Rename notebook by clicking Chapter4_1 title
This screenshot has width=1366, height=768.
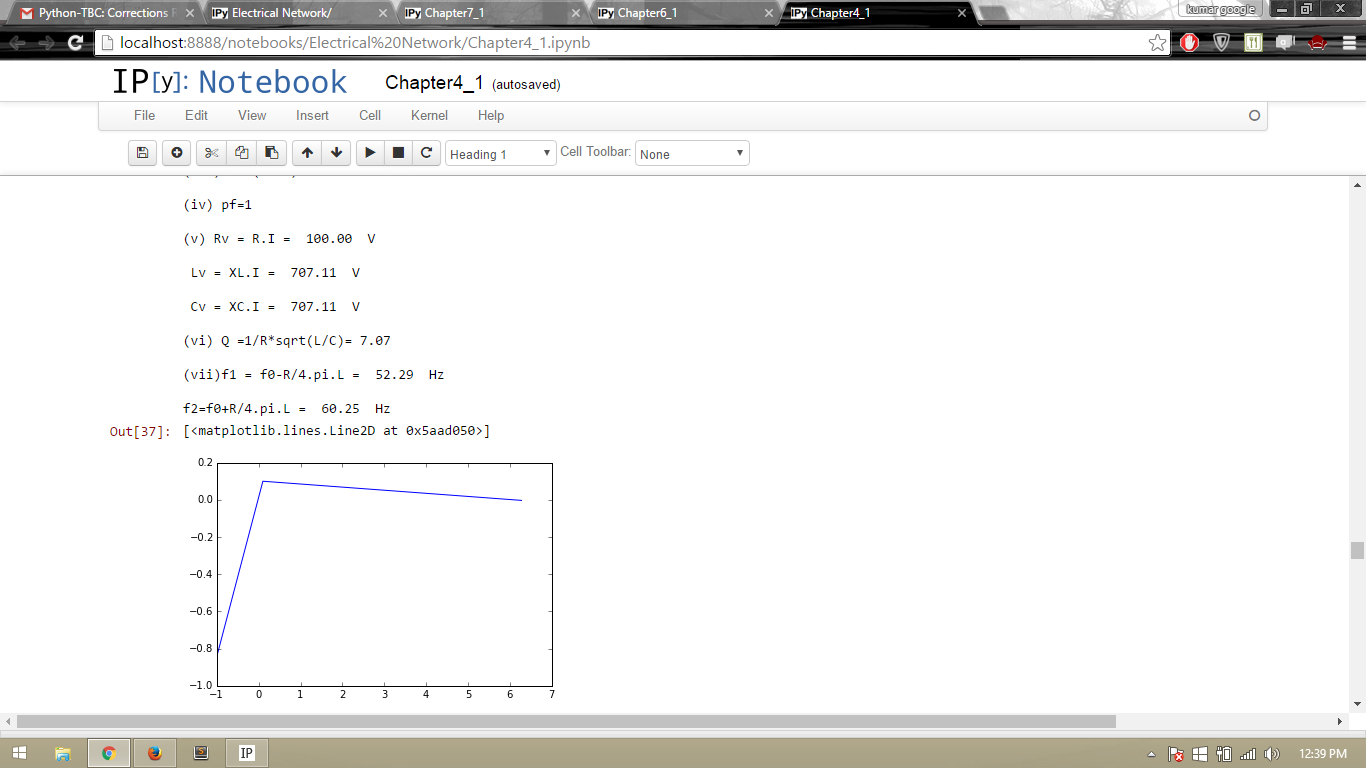[x=434, y=83]
